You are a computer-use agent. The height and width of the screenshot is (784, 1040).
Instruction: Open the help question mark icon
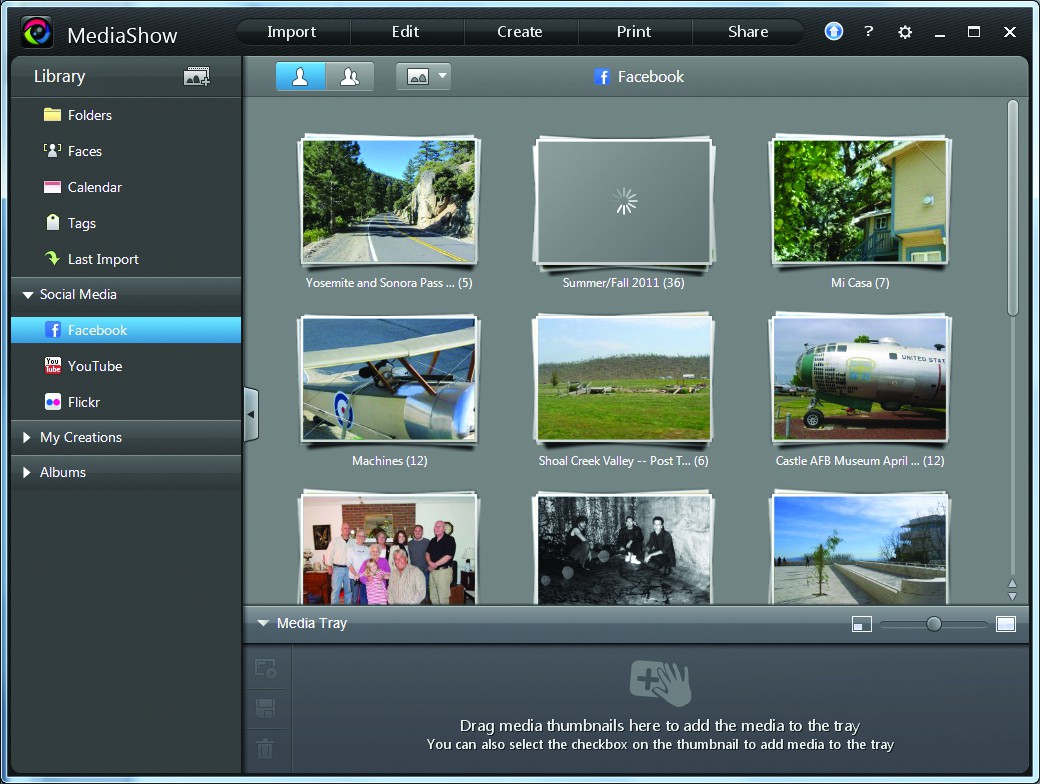pos(868,32)
